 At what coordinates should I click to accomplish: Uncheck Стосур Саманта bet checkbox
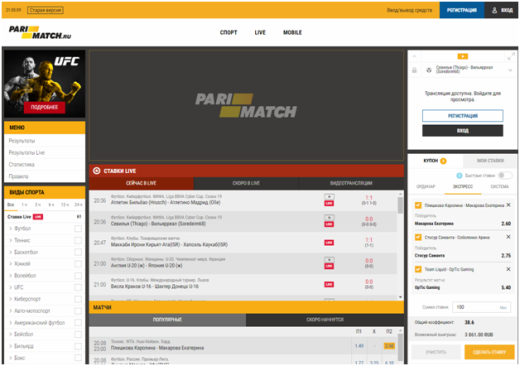pyautogui.click(x=418, y=237)
